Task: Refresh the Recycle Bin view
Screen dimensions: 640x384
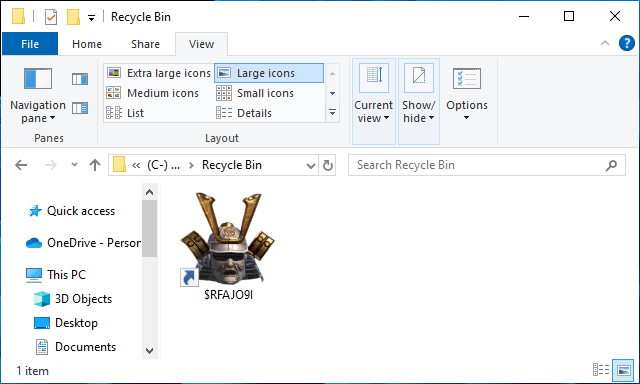Action: [328, 165]
